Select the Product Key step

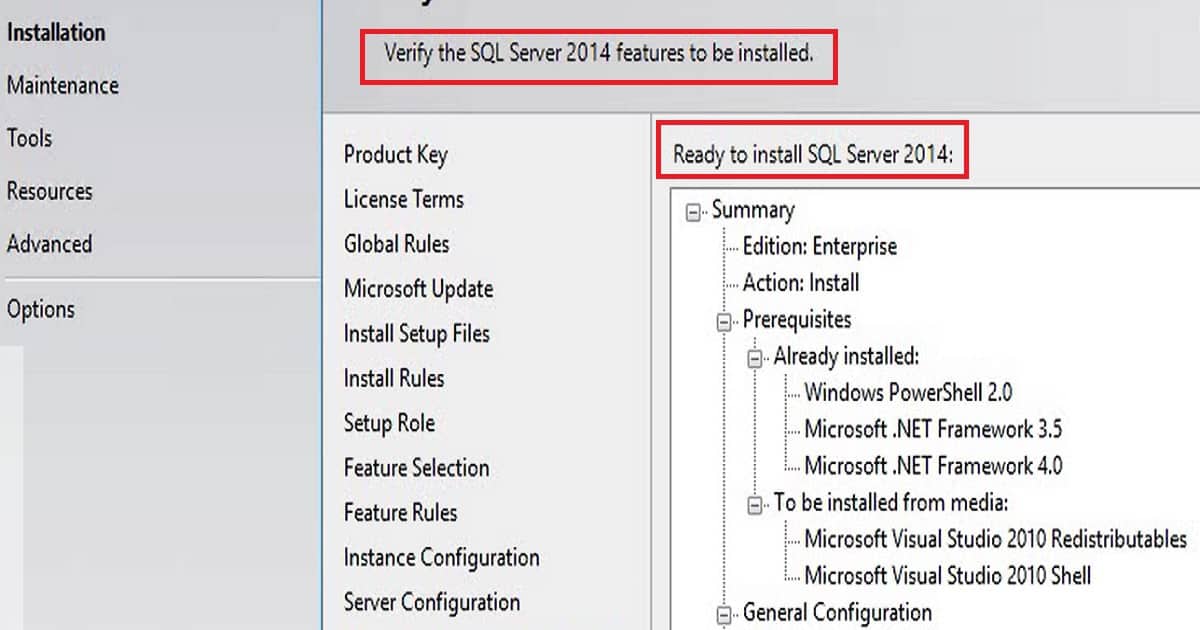396,155
